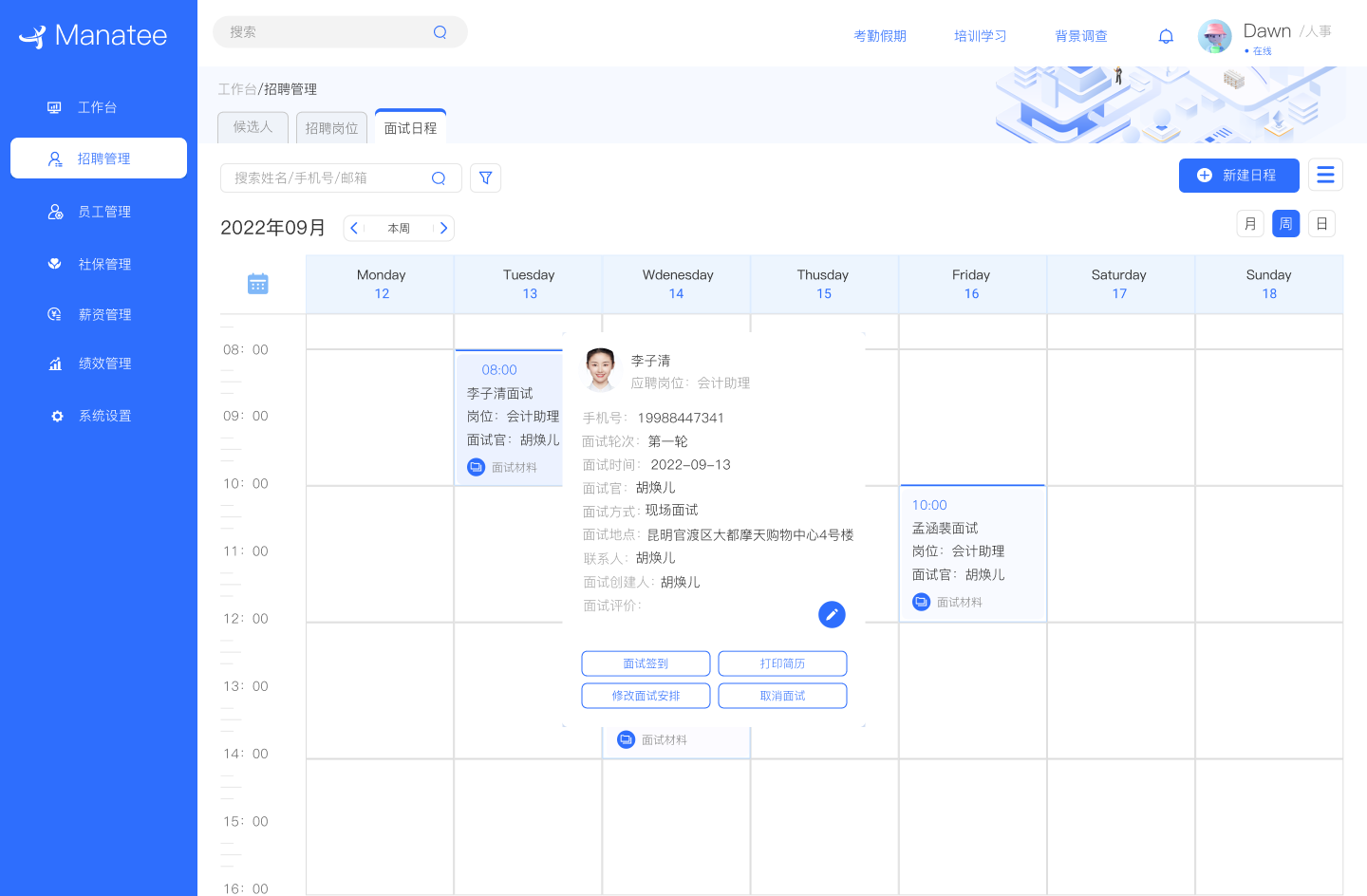This screenshot has width=1367, height=896.
Task: Open the filter funnel icon
Action: pos(485,177)
